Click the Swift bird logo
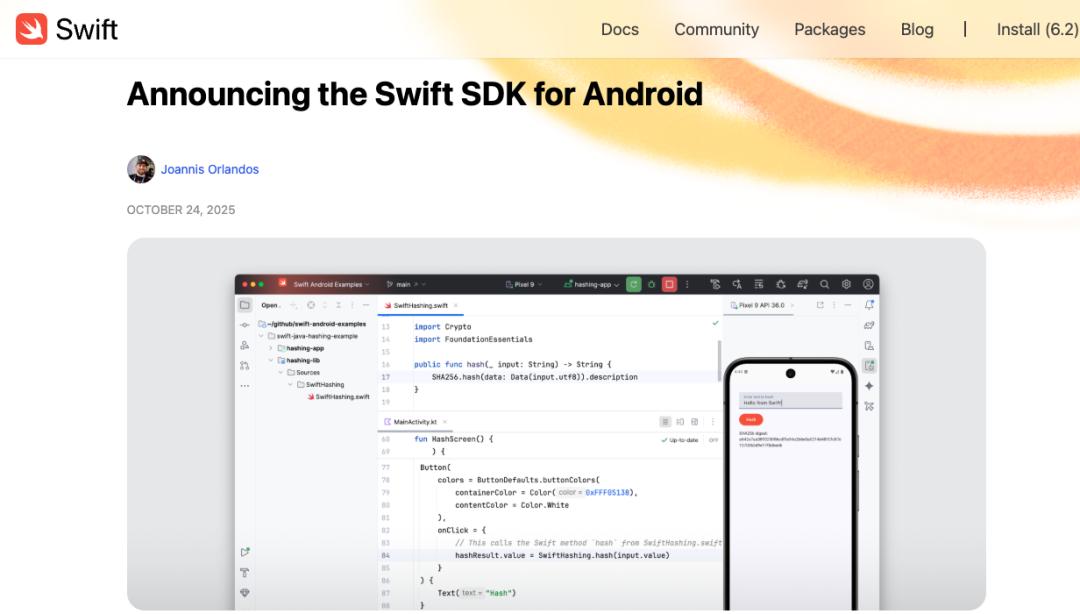 [32, 29]
